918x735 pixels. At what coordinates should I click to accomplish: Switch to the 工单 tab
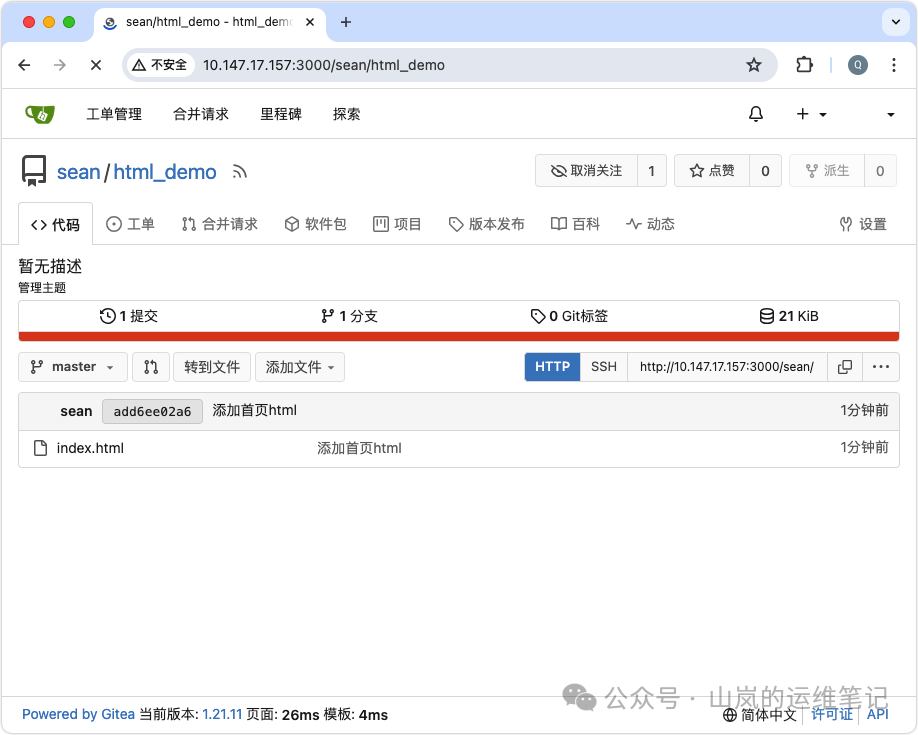click(x=130, y=223)
